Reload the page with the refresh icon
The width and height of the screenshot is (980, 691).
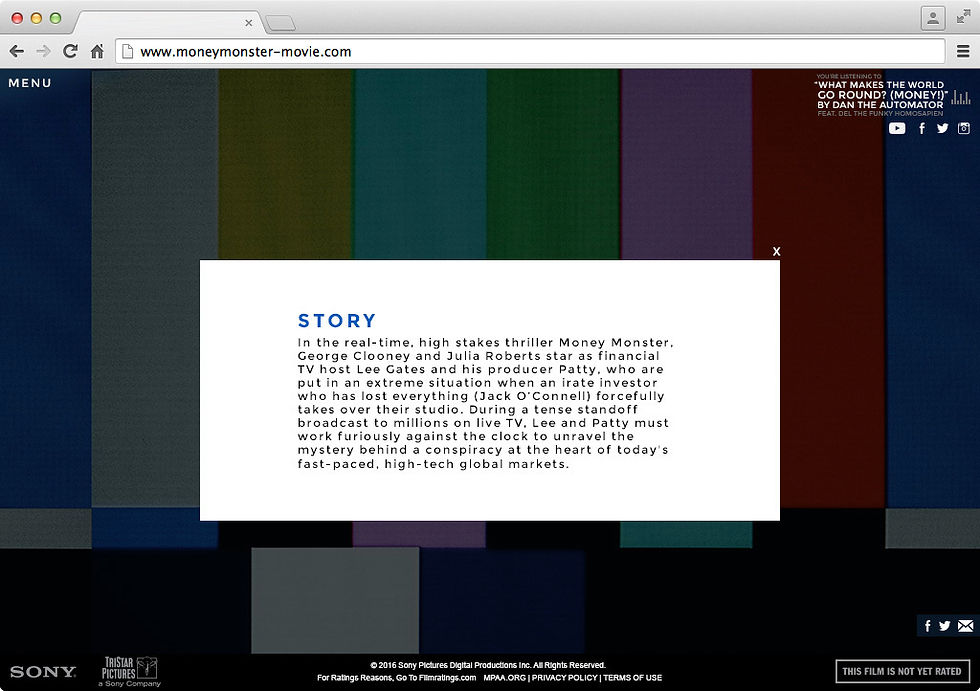[70, 51]
